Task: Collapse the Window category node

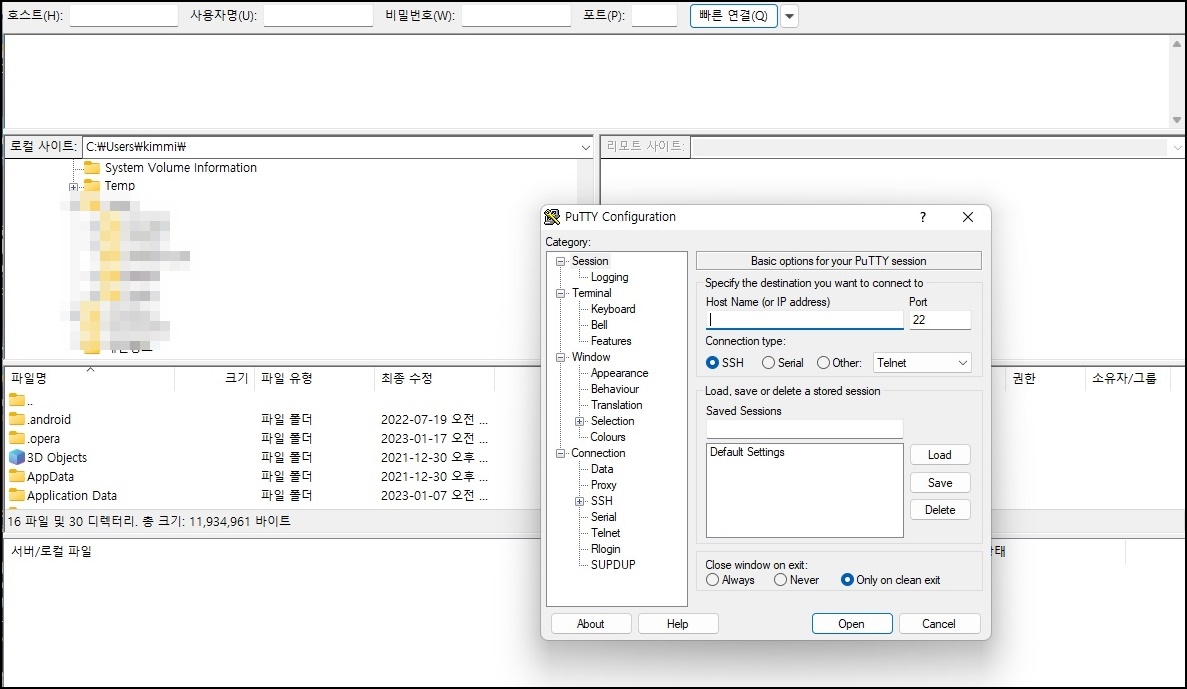Action: (561, 357)
